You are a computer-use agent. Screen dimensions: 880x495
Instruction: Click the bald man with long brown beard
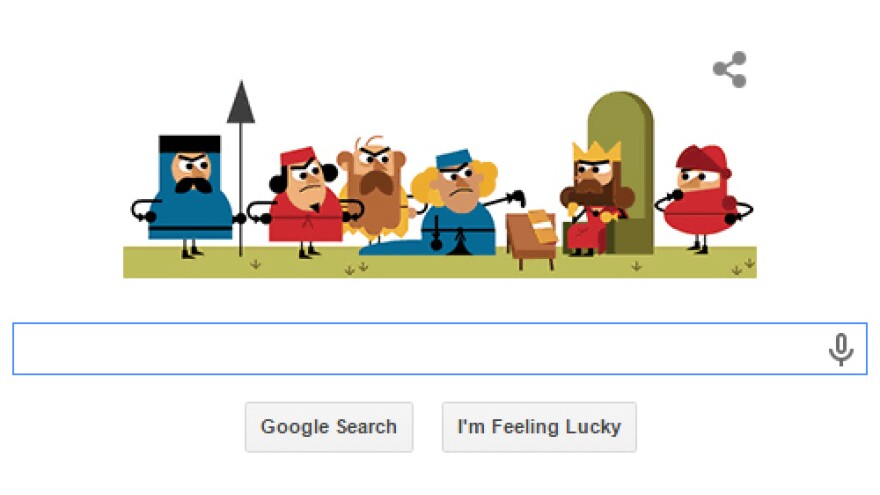tap(374, 188)
